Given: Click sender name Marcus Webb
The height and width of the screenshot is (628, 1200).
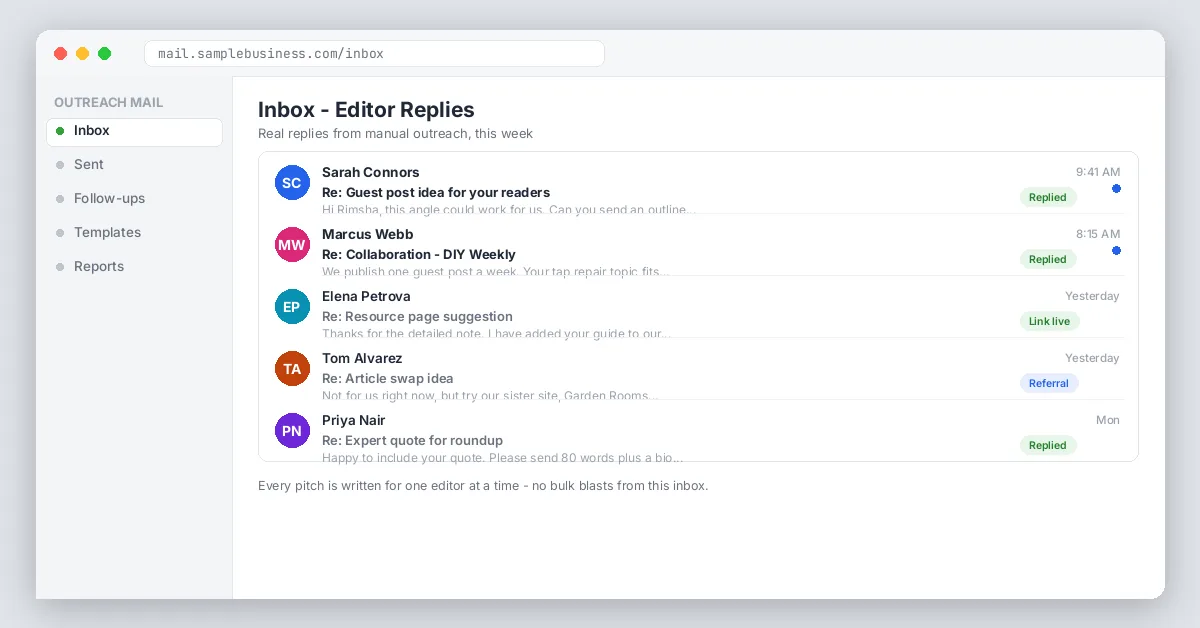Looking at the screenshot, I should [367, 234].
